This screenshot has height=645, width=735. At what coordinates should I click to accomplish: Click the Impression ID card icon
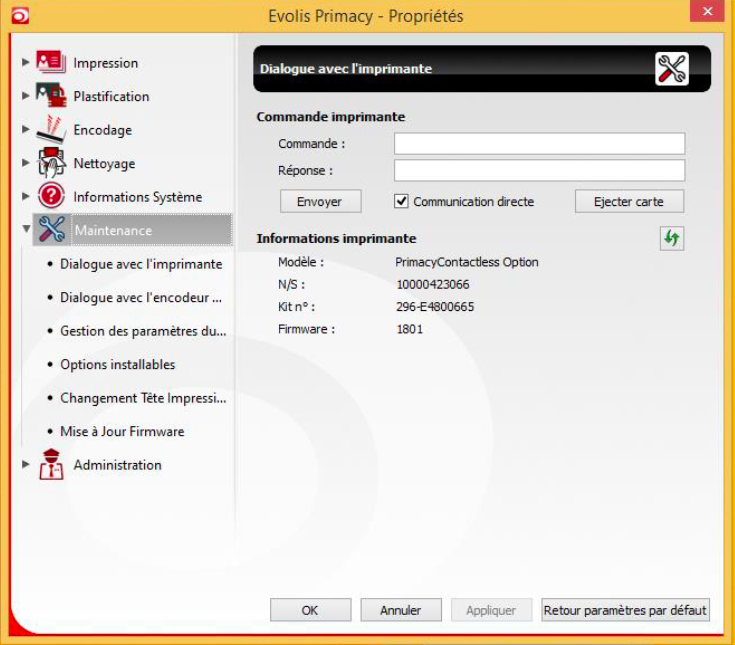[x=51, y=62]
